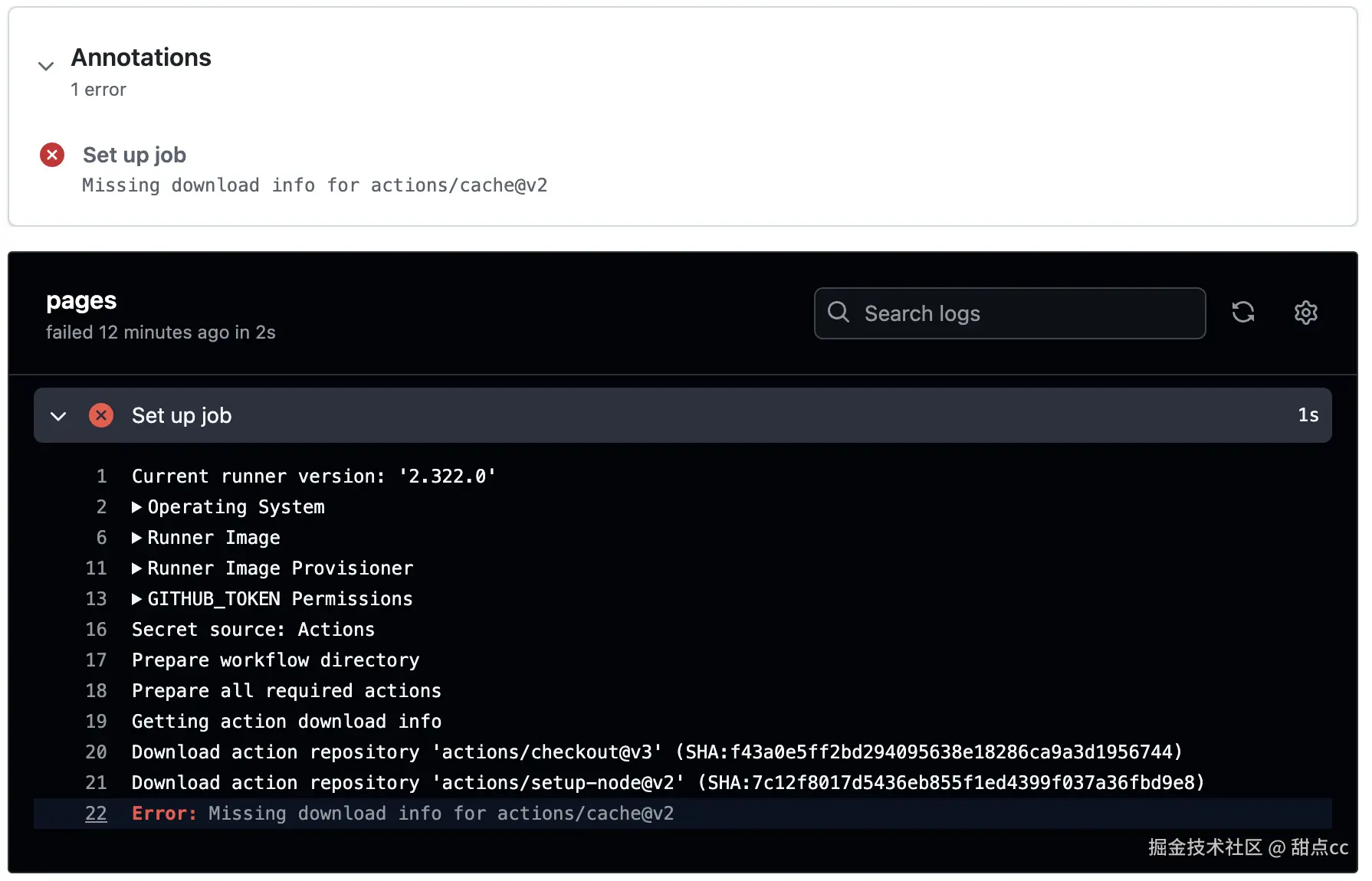Expand the Runner Image log group
1372x881 pixels.
pos(136,538)
